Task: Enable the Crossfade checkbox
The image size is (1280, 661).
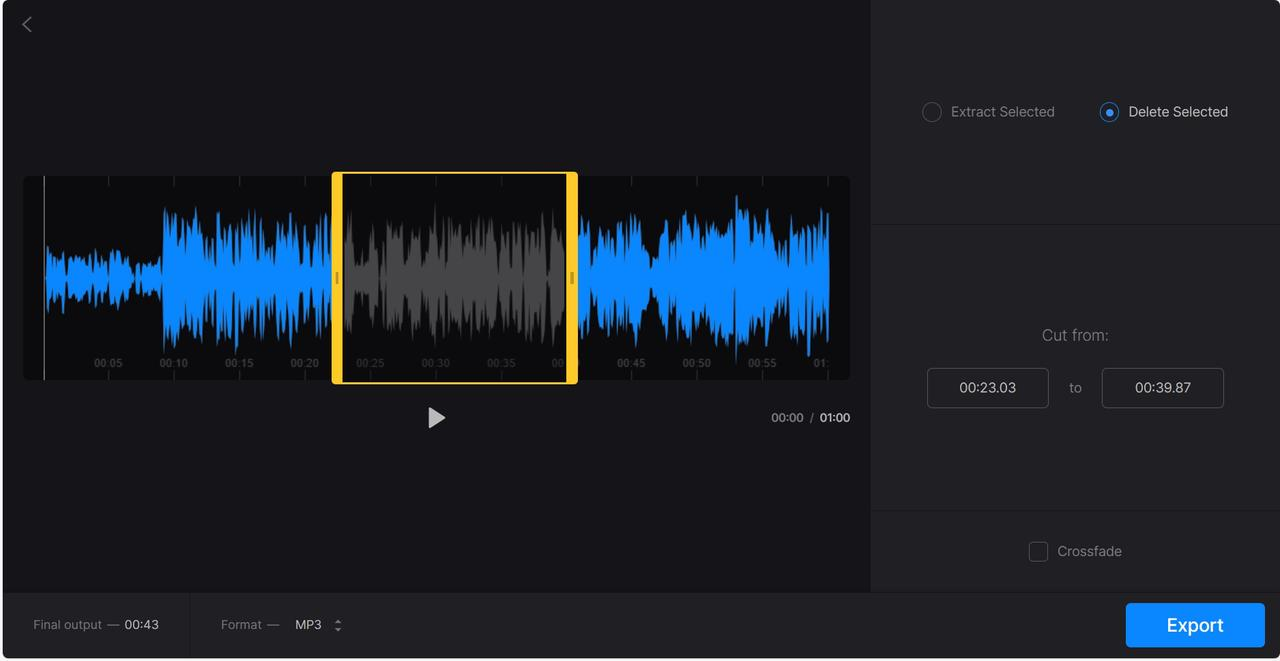Action: [x=1038, y=551]
